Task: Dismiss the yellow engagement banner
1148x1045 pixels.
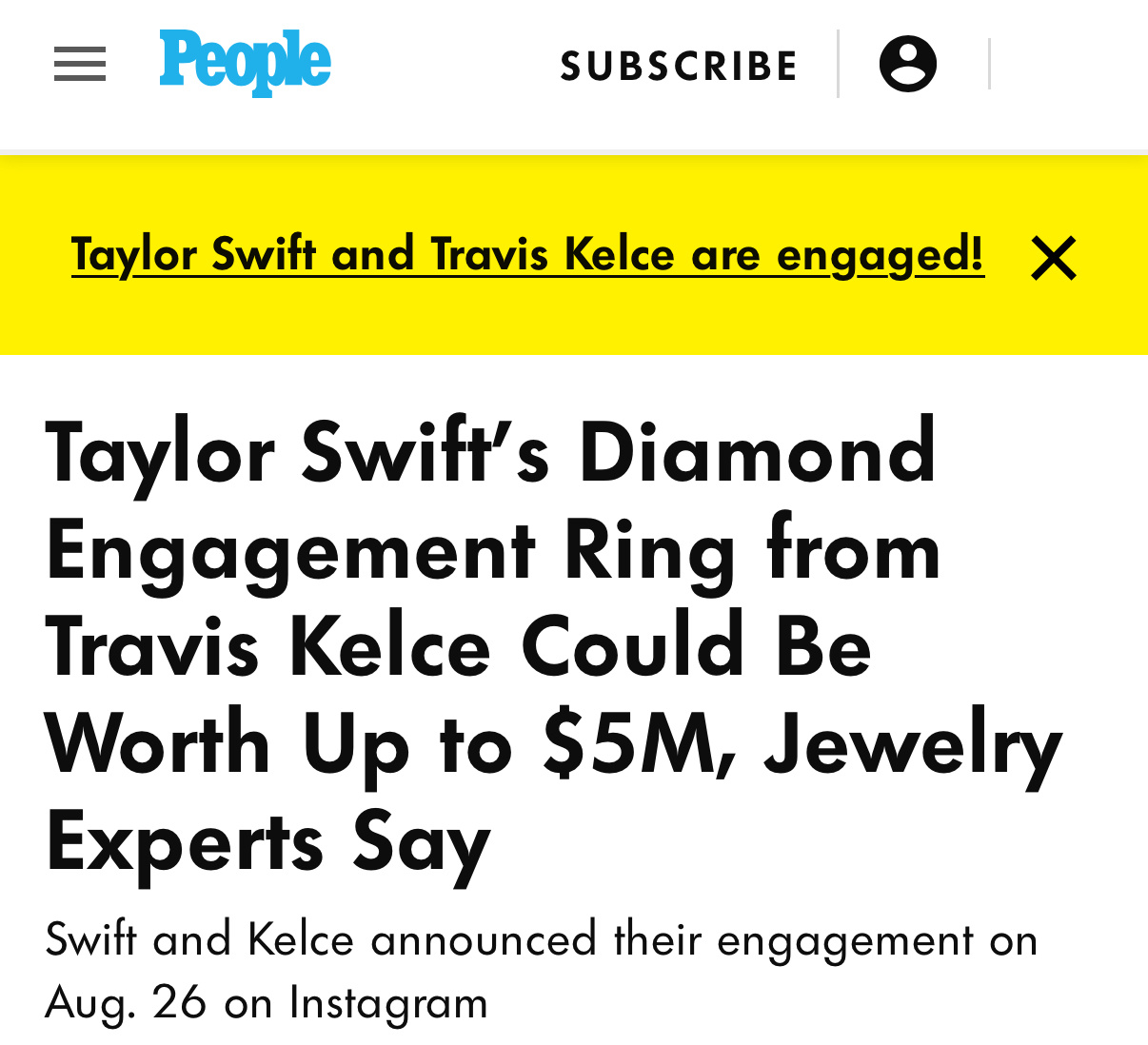Action: (x=1054, y=258)
